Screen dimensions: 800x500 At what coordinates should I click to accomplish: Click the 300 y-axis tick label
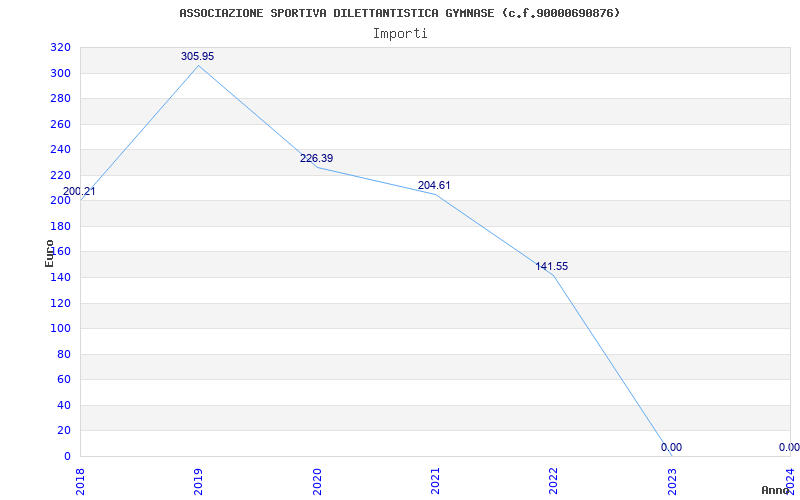(x=60, y=73)
